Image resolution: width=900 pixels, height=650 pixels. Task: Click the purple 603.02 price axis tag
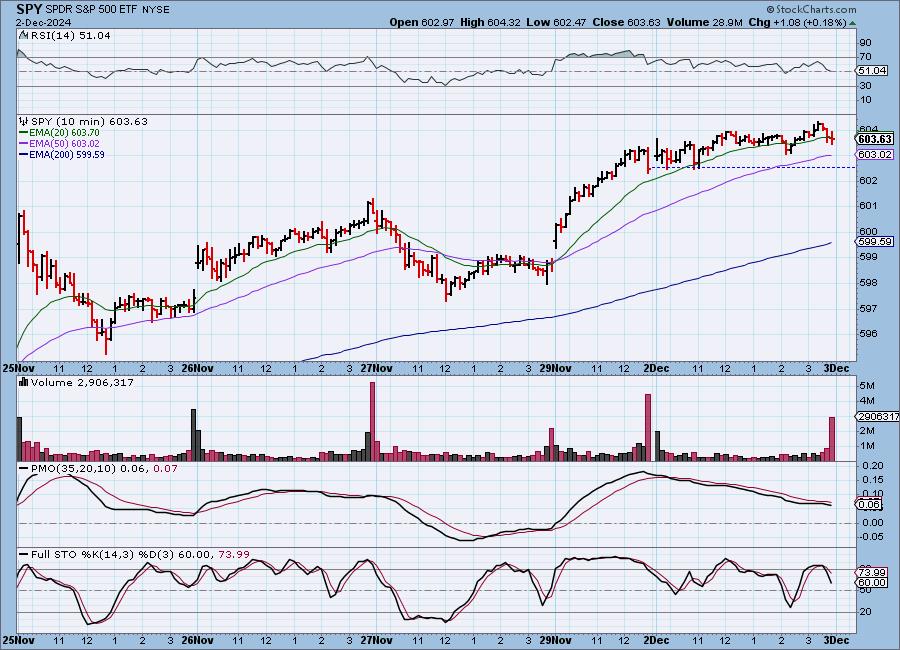(874, 154)
